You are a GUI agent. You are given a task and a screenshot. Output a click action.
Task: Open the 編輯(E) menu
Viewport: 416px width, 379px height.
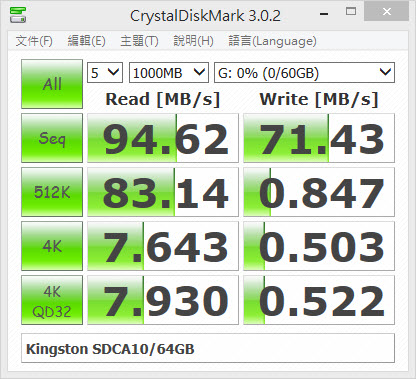87,41
